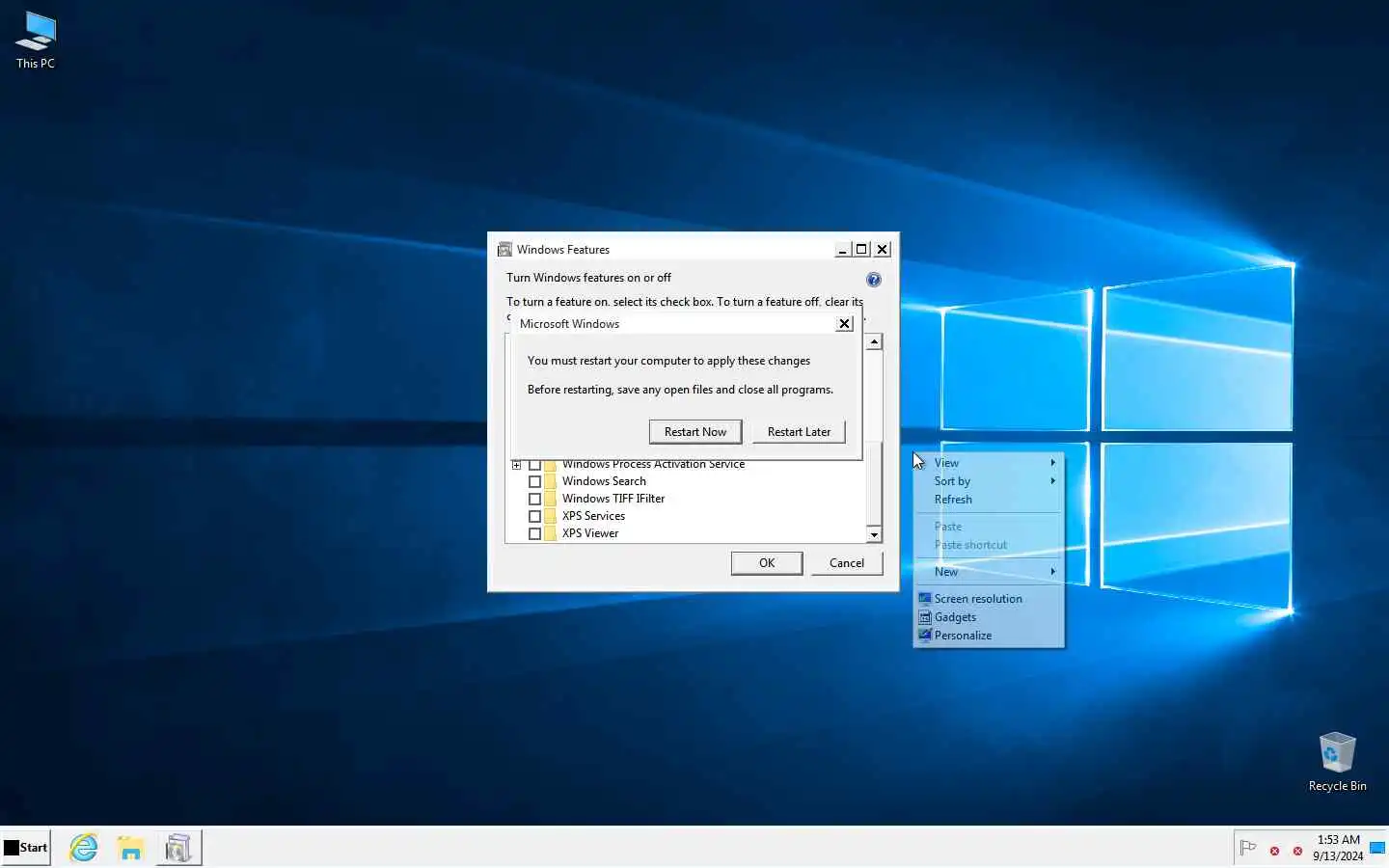The width and height of the screenshot is (1389, 868).
Task: Maximize the Windows Features window
Action: [x=861, y=250]
